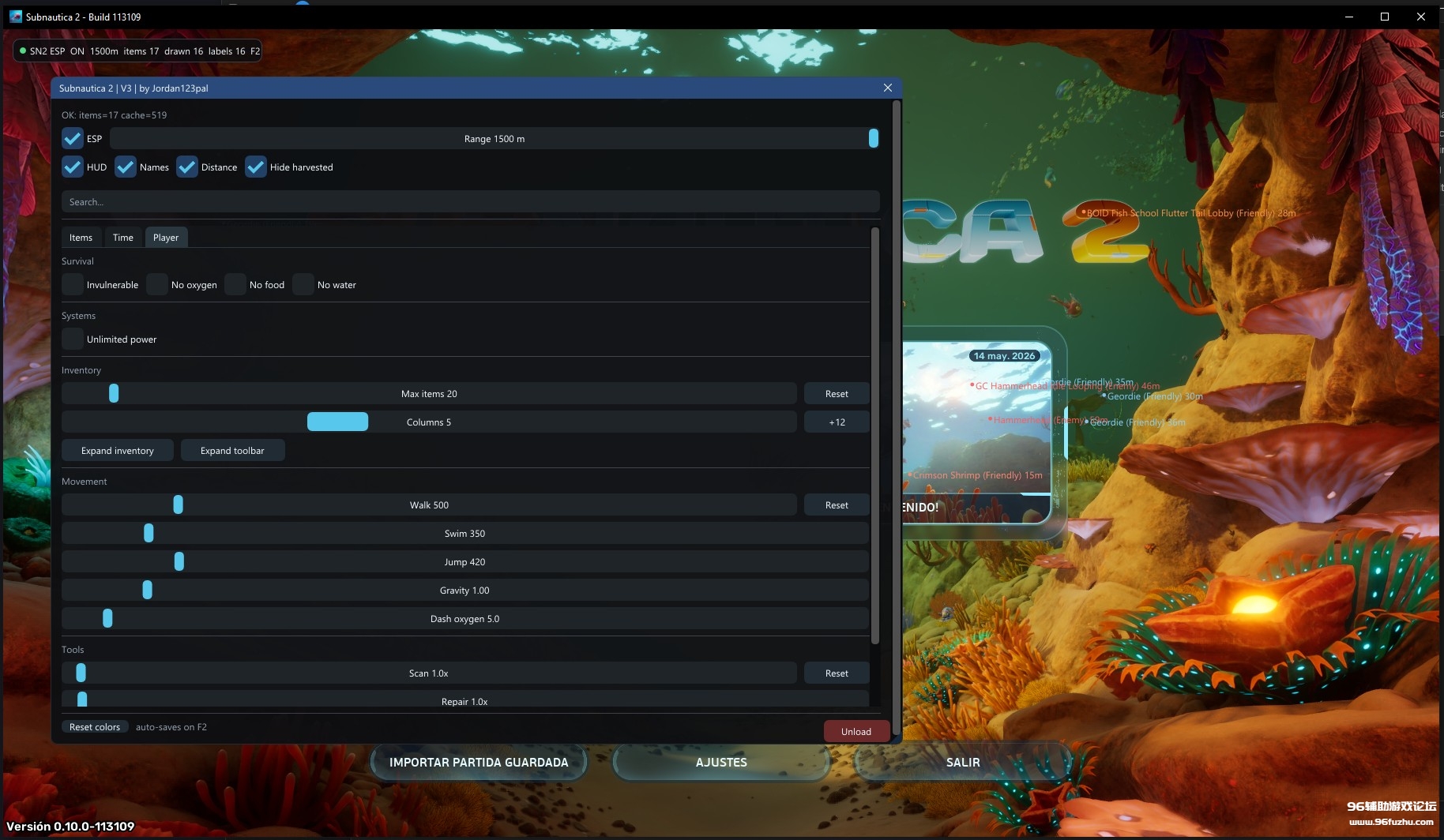Click SALIR to exit the game
The image size is (1444, 840).
point(963,763)
